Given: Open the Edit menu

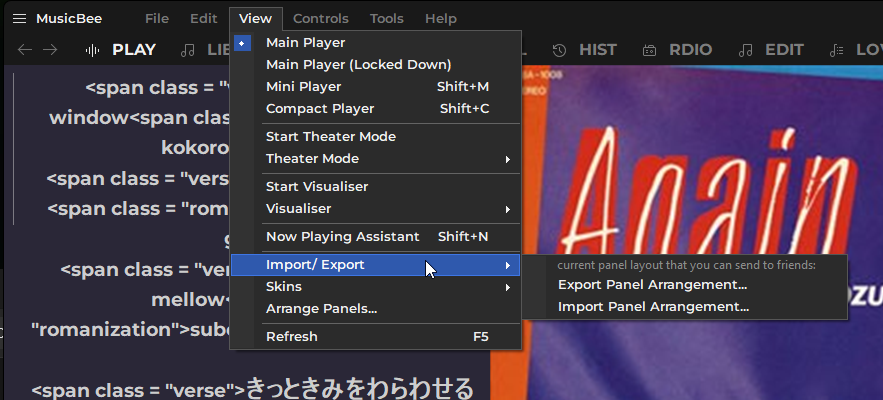Looking at the screenshot, I should (x=203, y=19).
